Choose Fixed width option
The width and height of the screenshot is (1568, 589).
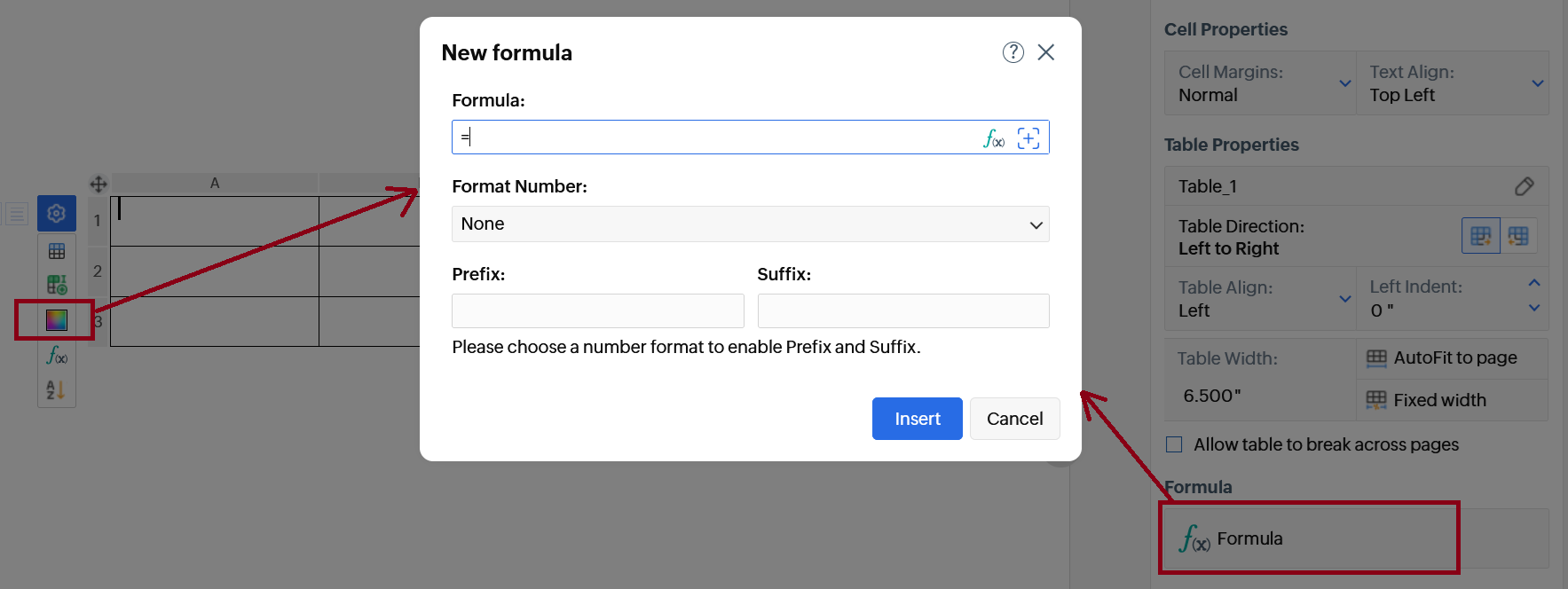tap(1453, 400)
